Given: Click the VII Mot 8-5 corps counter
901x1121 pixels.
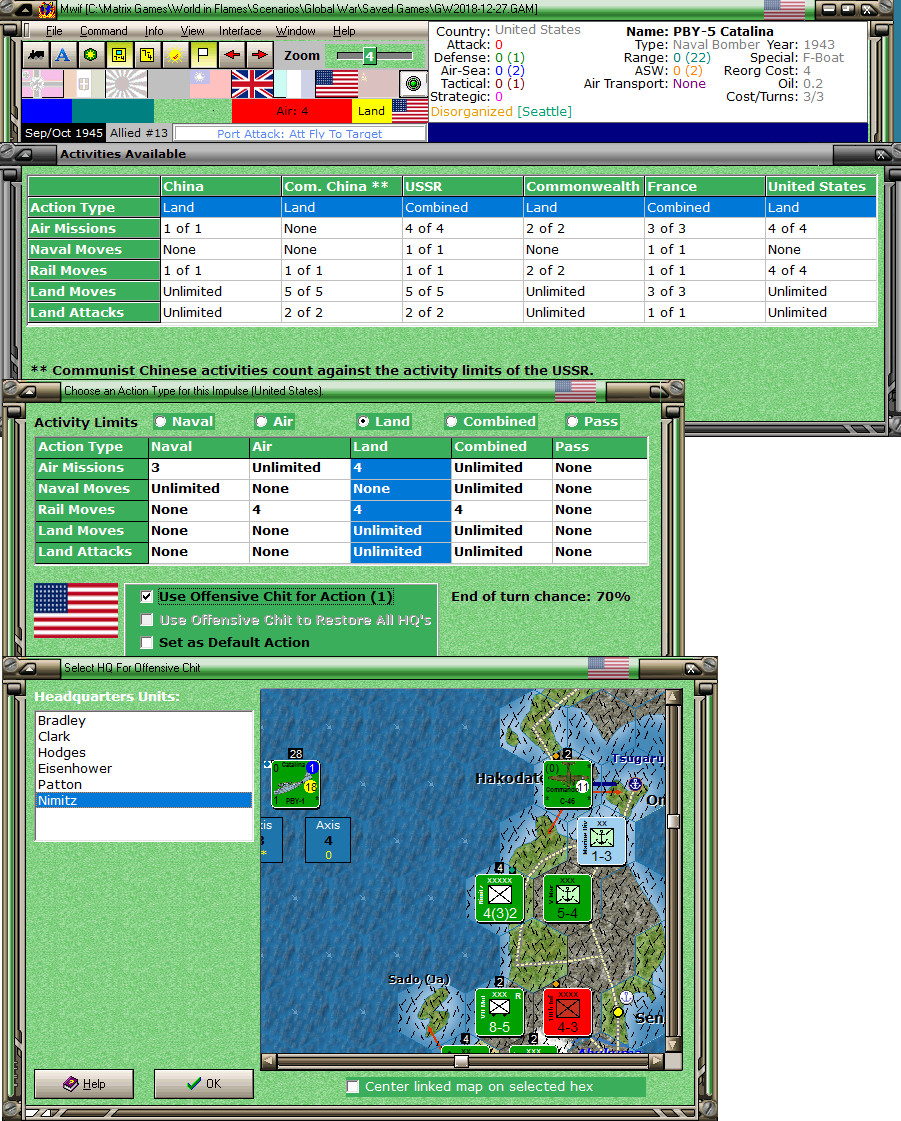Looking at the screenshot, I should (x=500, y=1012).
